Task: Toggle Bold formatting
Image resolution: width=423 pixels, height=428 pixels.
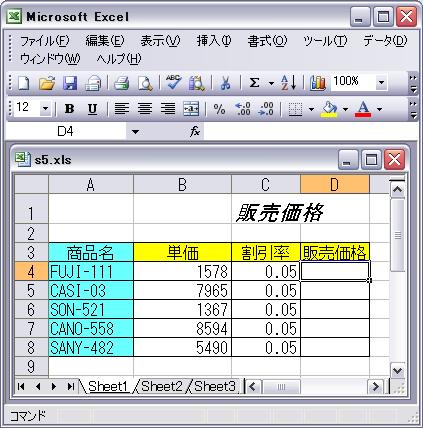Action: point(69,109)
